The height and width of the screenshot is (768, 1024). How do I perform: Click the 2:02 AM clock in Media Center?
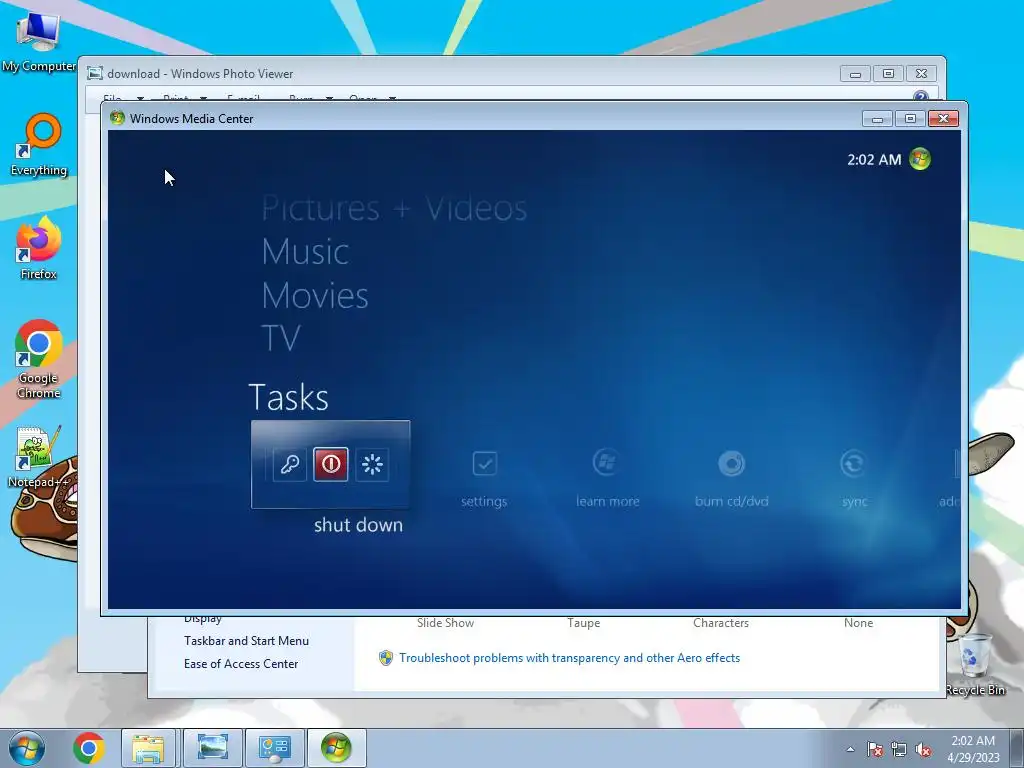coord(874,159)
